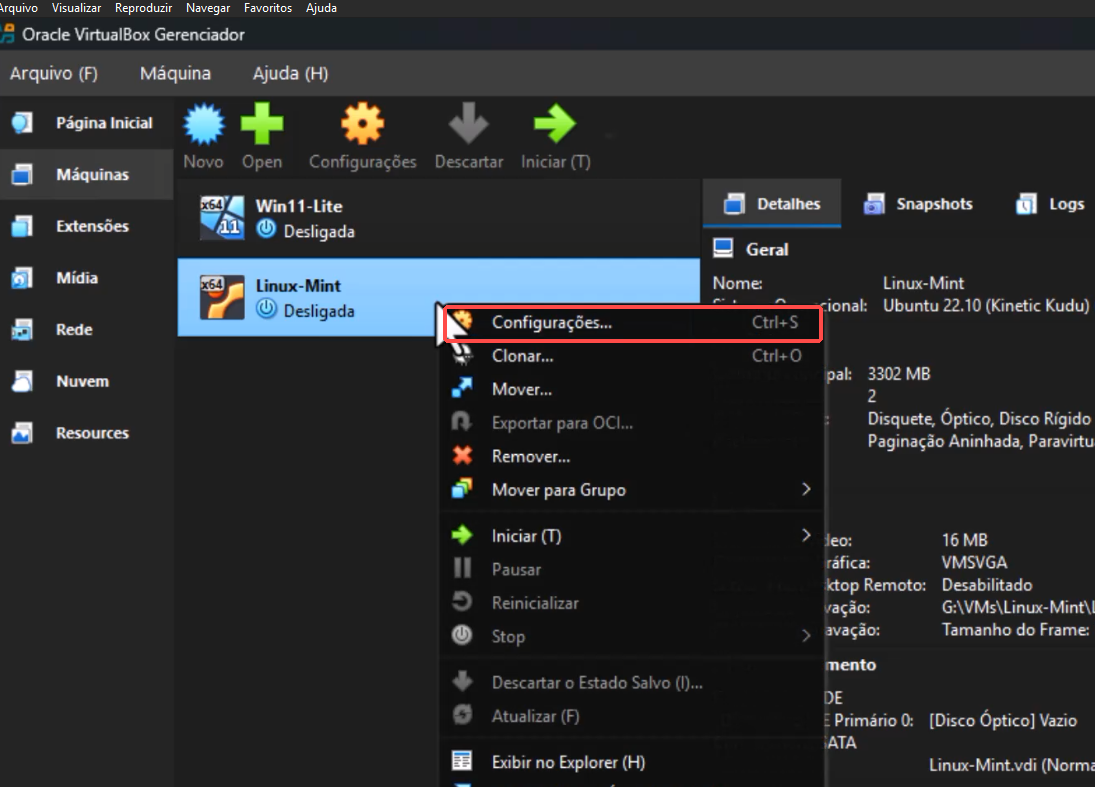
Task: Choose Exportar para OCI... menu entry
Action: tap(633, 423)
